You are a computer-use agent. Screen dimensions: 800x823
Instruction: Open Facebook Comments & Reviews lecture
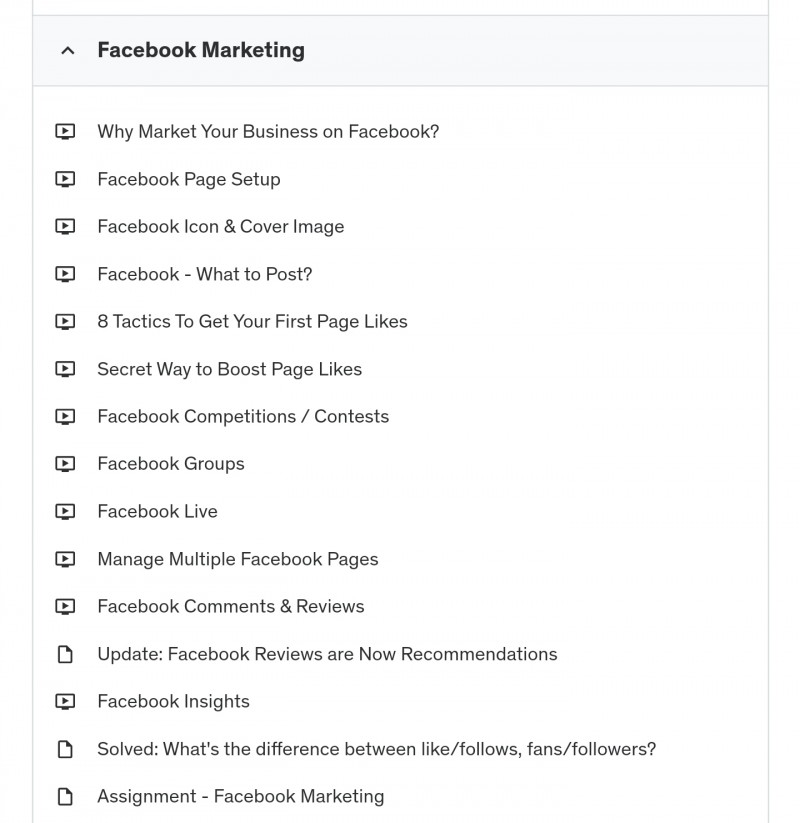pos(231,607)
